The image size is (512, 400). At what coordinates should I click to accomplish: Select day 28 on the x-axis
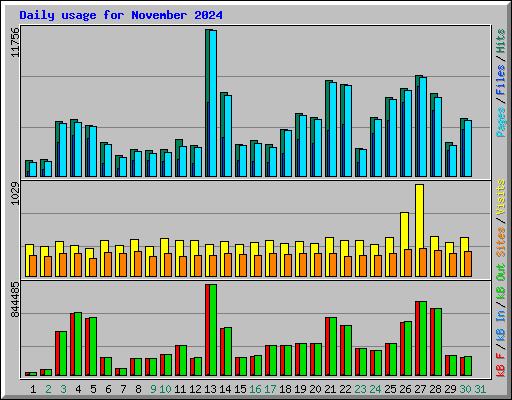(x=435, y=389)
